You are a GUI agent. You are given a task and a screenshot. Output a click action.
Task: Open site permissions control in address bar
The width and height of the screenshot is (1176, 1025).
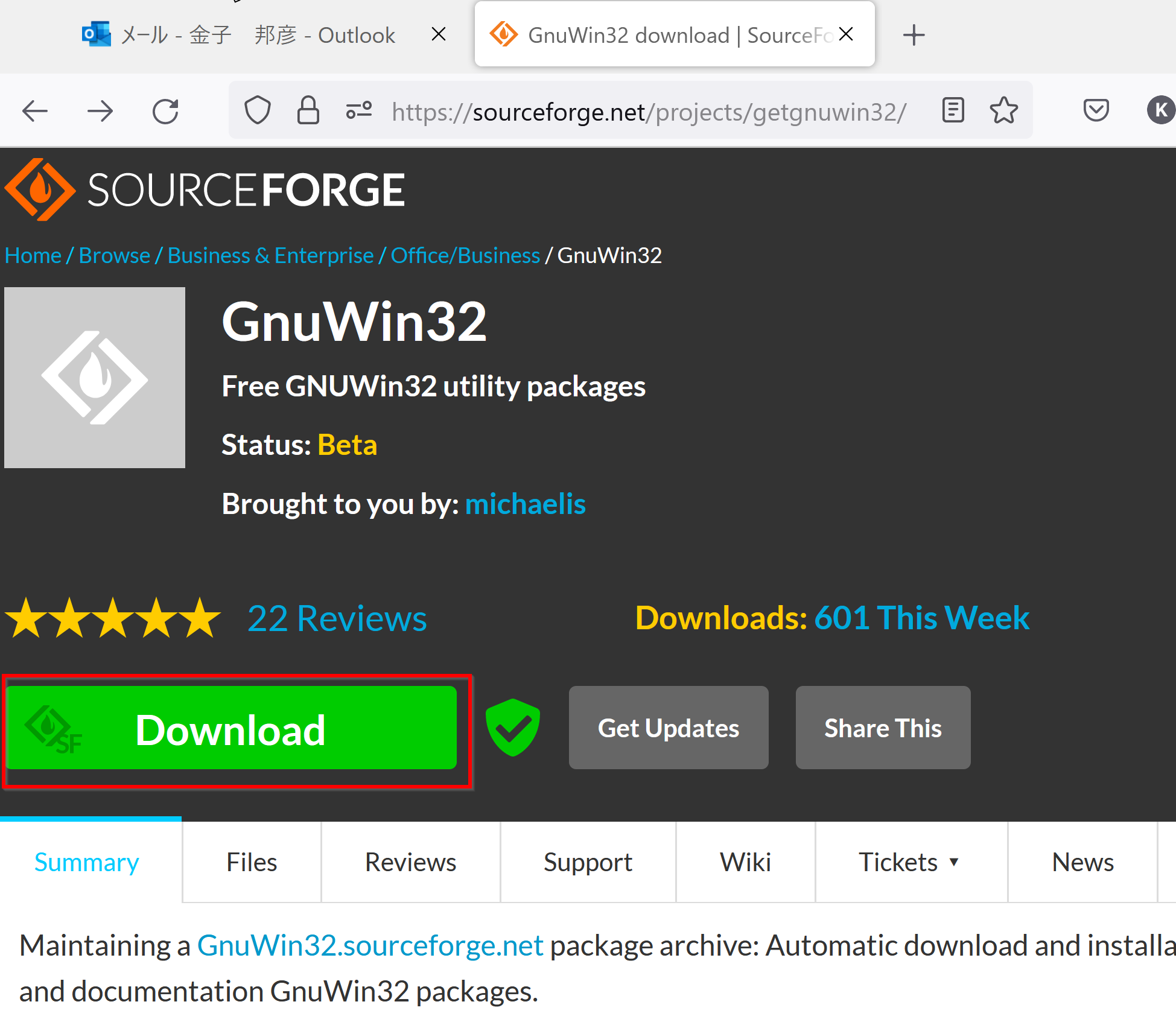[358, 110]
